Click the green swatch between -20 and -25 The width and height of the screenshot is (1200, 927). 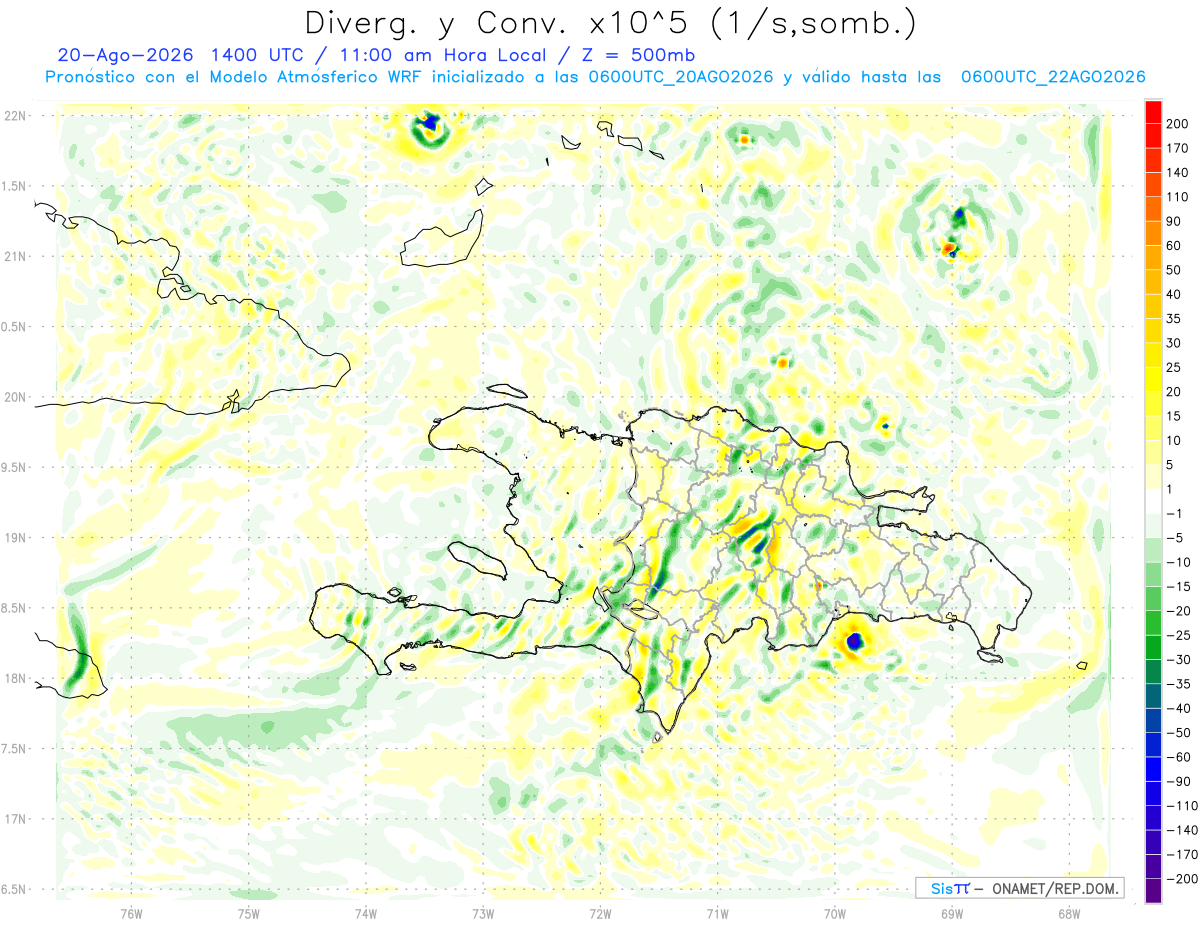coord(1153,623)
